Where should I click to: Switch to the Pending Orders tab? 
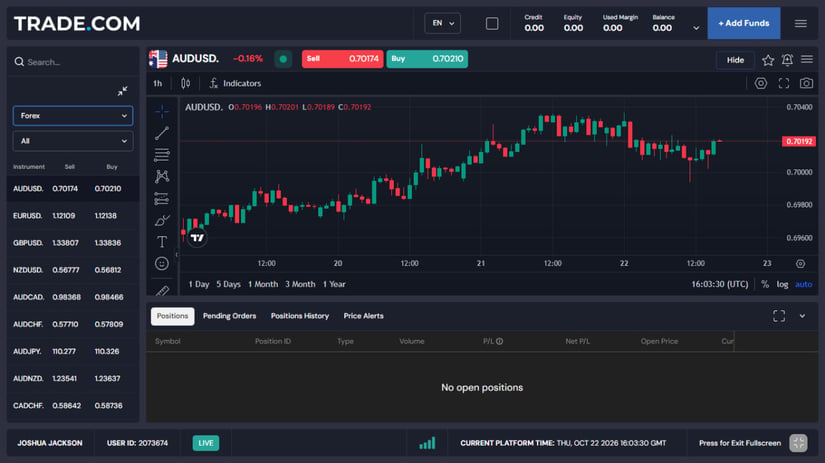tap(229, 316)
